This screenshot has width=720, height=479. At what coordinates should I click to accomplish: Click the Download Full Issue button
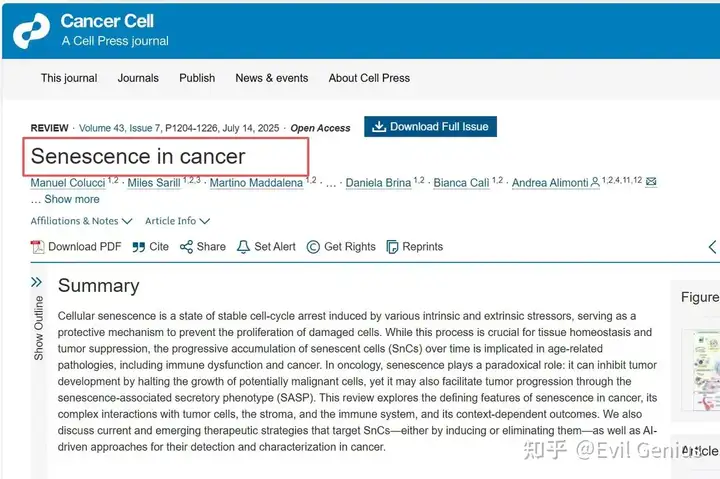pos(430,127)
